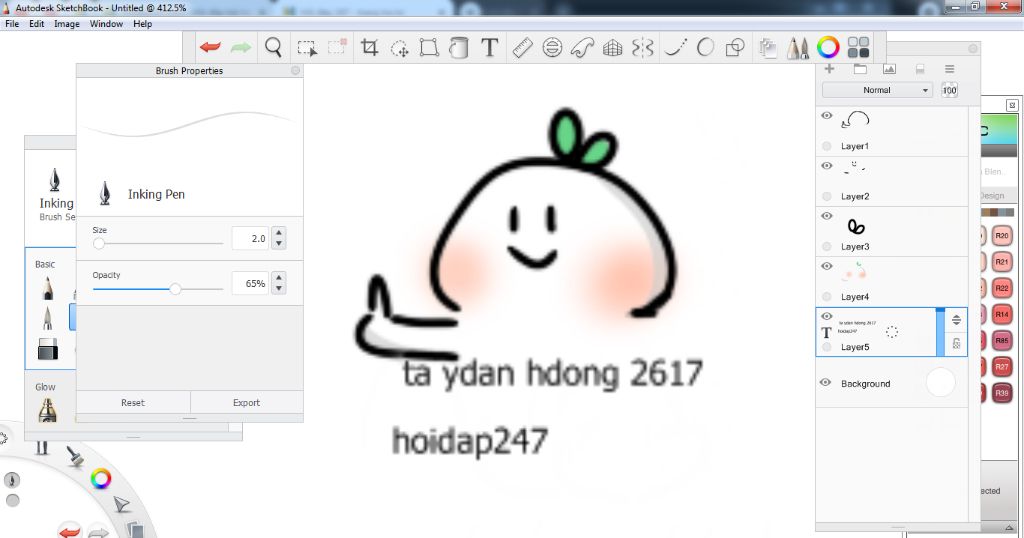The height and width of the screenshot is (538, 1024).
Task: Decrease Opacity with down arrow
Action: point(279,289)
